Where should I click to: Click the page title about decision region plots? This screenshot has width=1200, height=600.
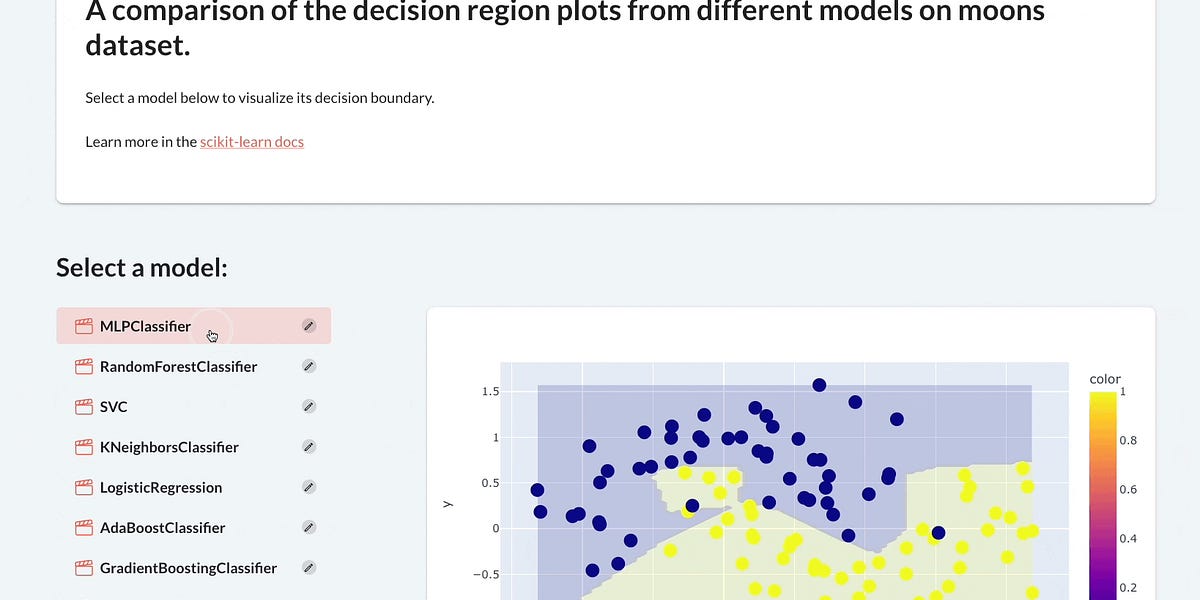[x=565, y=28]
